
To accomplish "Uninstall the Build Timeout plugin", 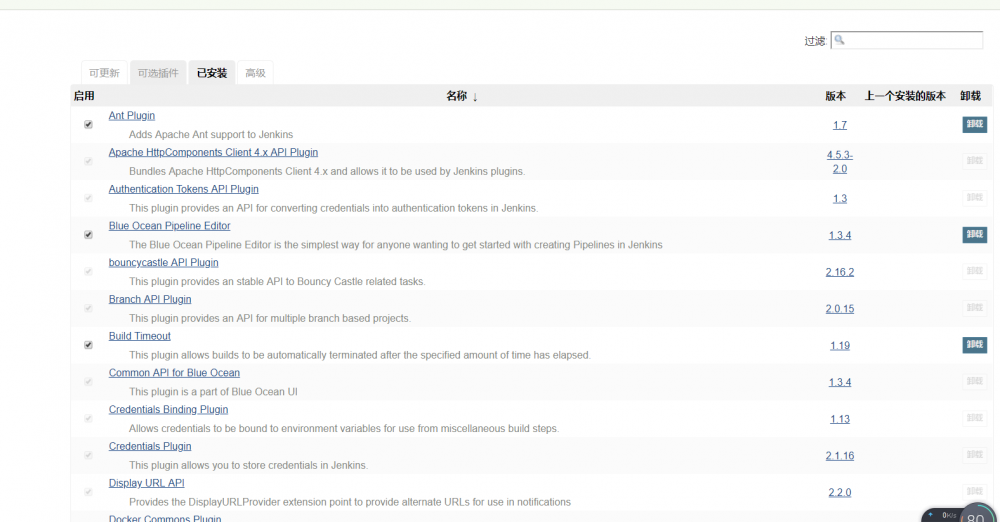I will 974,345.
